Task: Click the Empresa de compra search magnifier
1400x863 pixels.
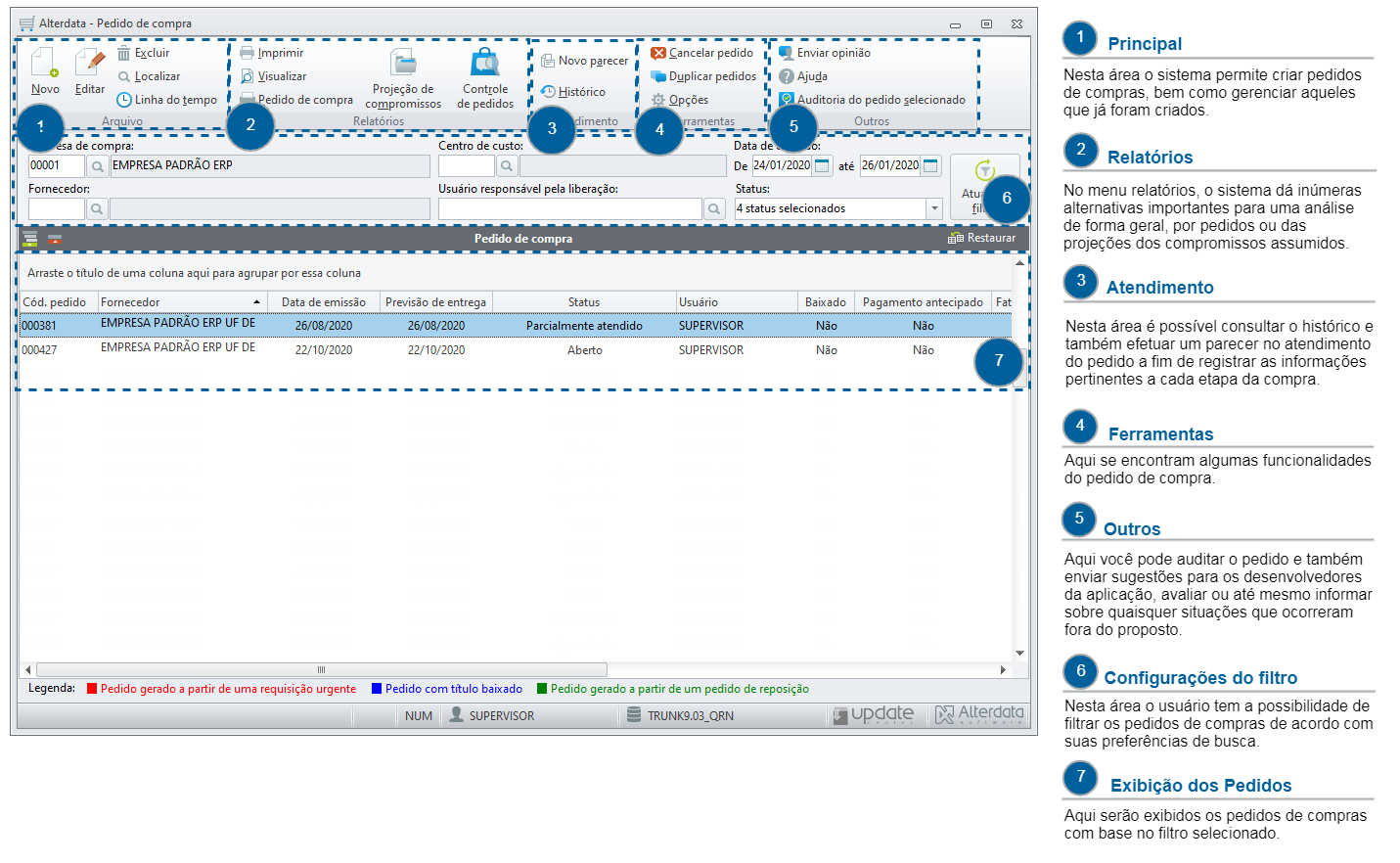Action: tap(97, 166)
